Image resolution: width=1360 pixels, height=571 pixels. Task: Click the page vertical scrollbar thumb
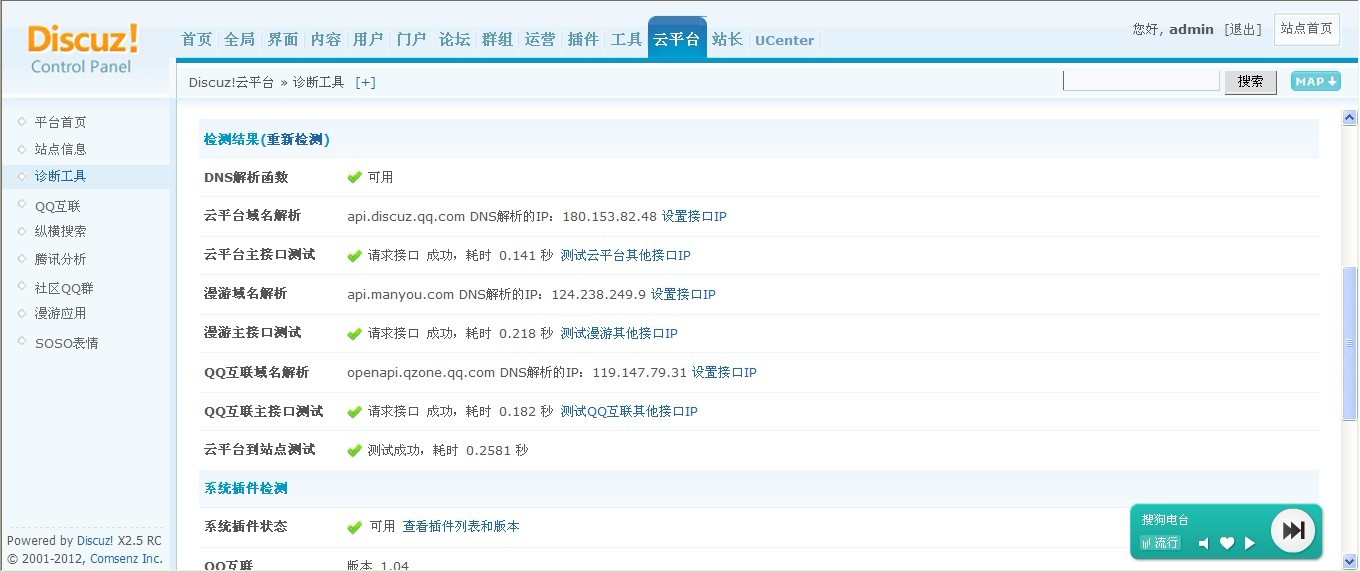click(x=1350, y=345)
